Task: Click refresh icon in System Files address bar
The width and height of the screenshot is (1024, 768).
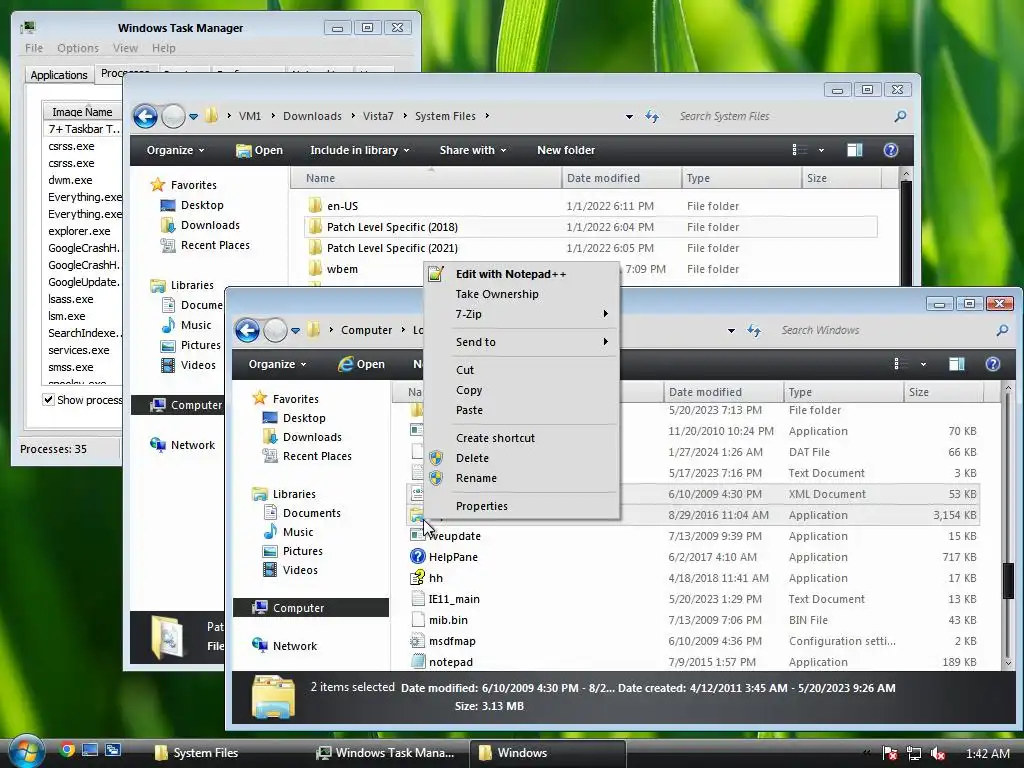Action: point(652,116)
